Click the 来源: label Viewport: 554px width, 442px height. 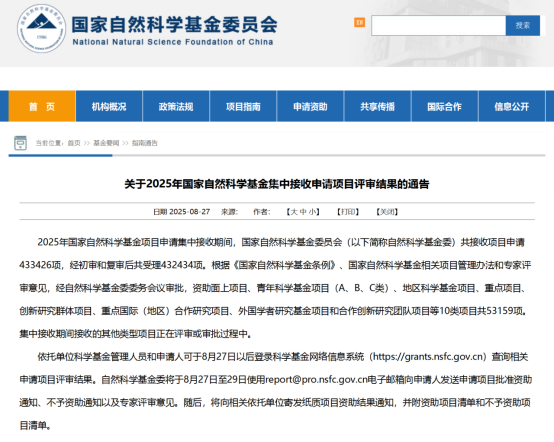coord(230,212)
